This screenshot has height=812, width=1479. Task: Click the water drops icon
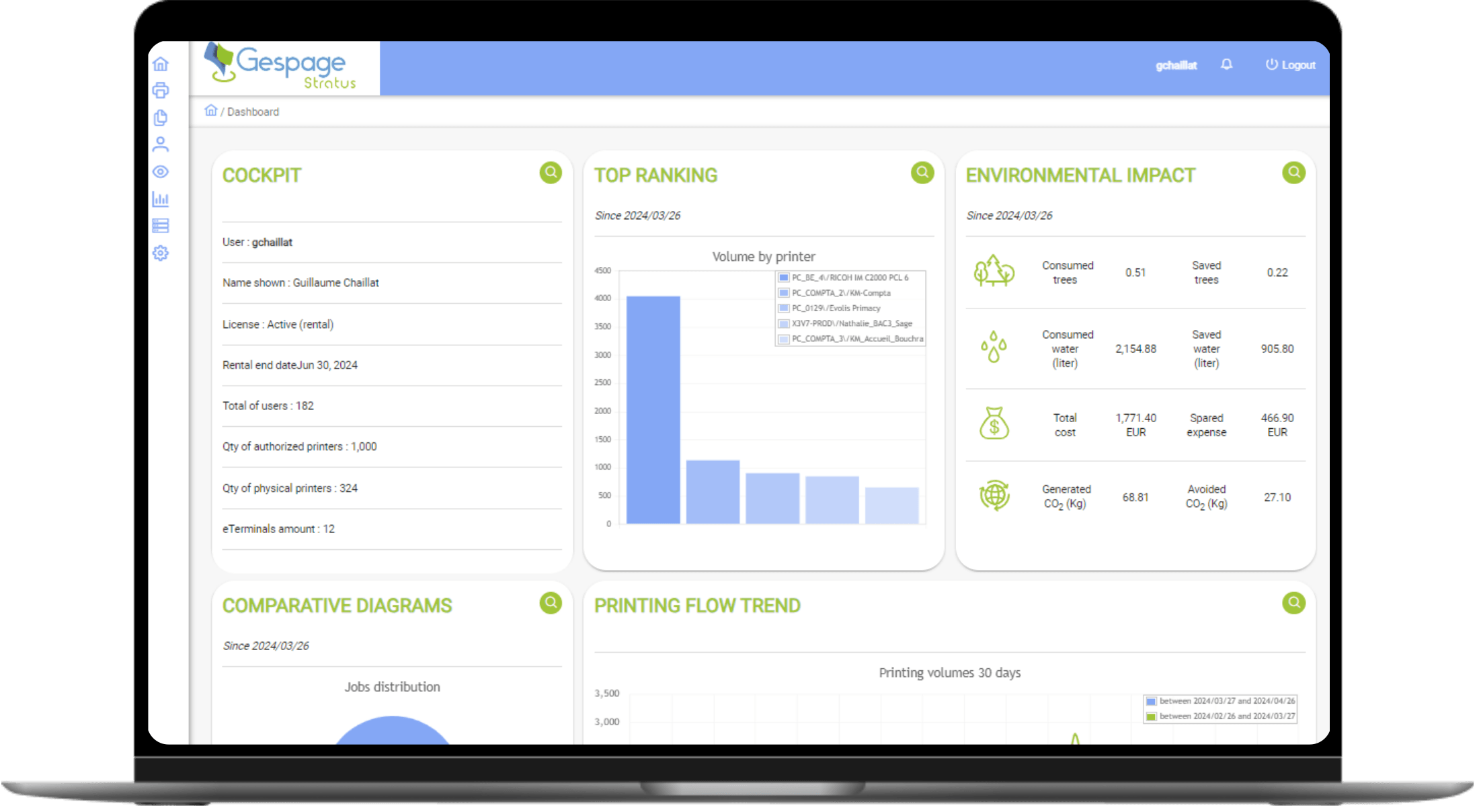point(994,348)
